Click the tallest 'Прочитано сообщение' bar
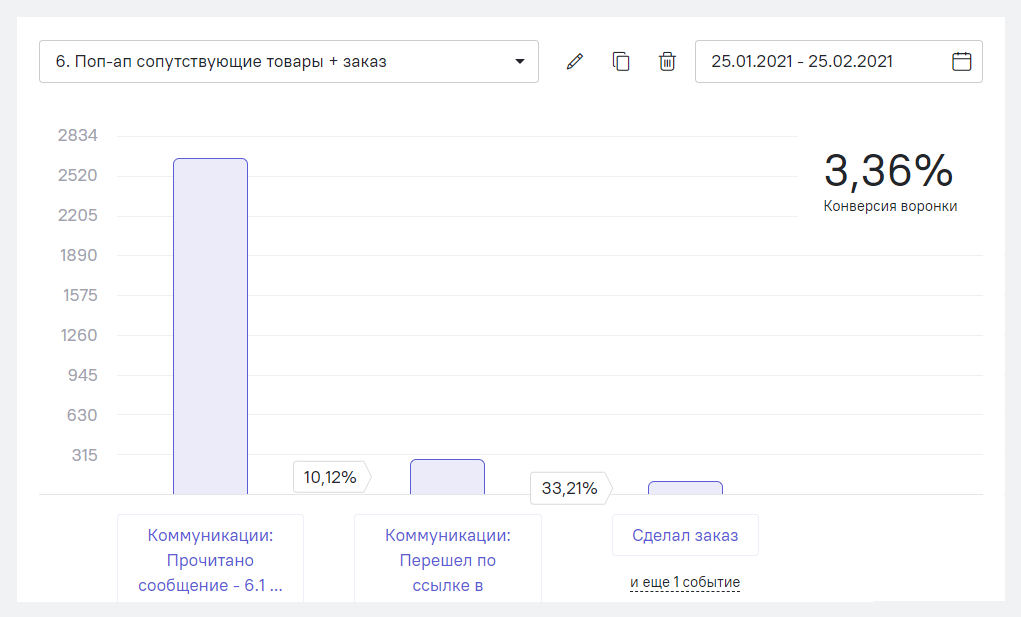1021x617 pixels. (210, 326)
